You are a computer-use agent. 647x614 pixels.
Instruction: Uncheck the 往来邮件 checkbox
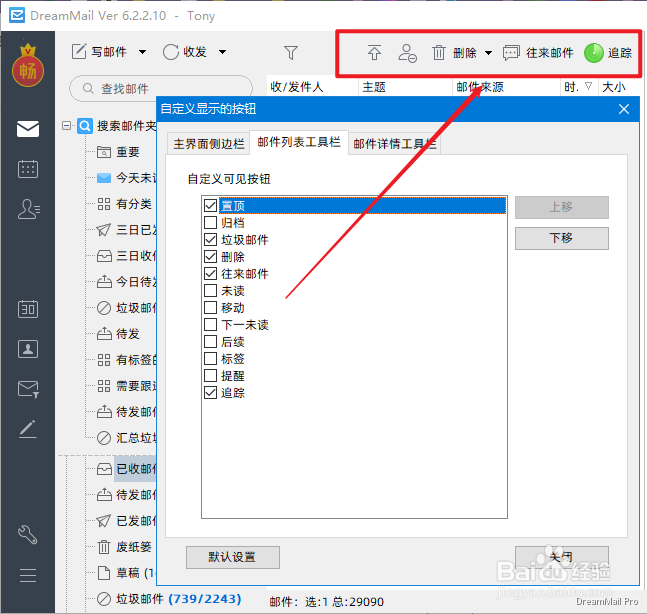(210, 274)
